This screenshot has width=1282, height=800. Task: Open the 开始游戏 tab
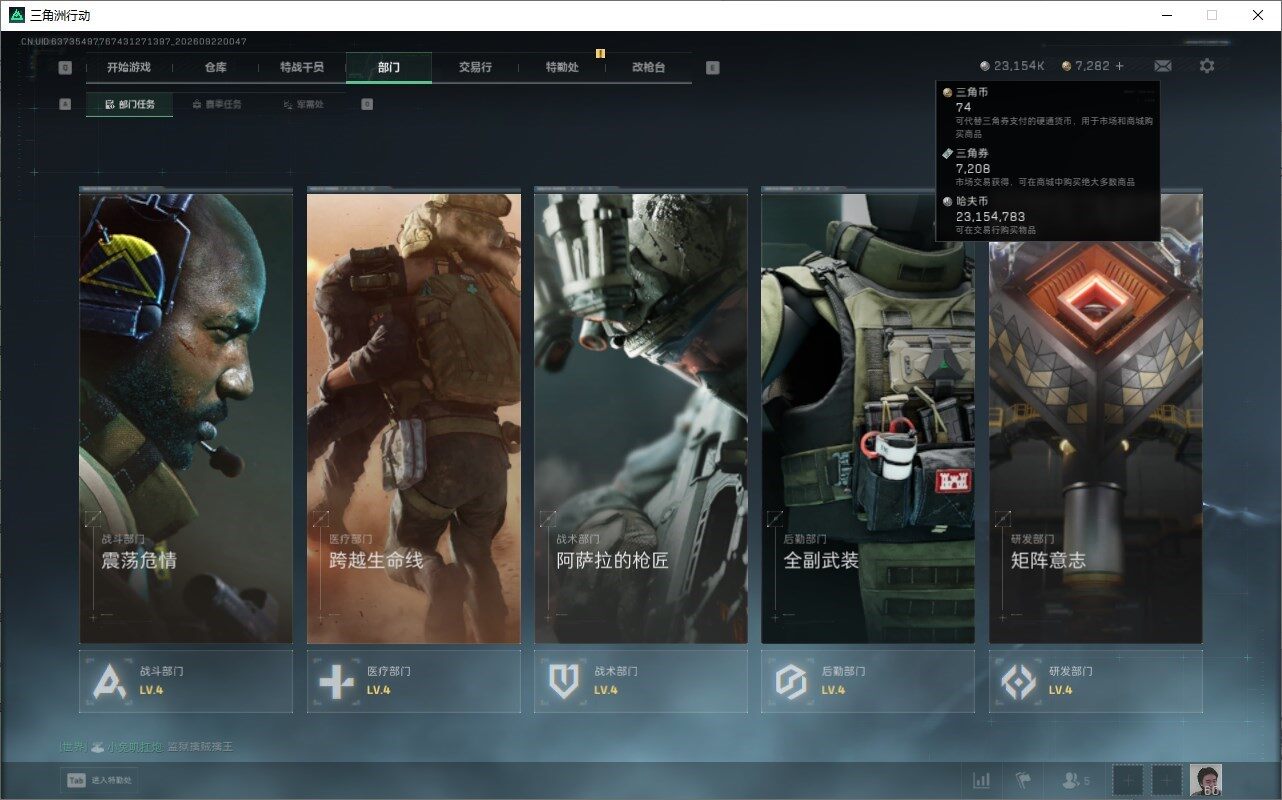(x=129, y=67)
